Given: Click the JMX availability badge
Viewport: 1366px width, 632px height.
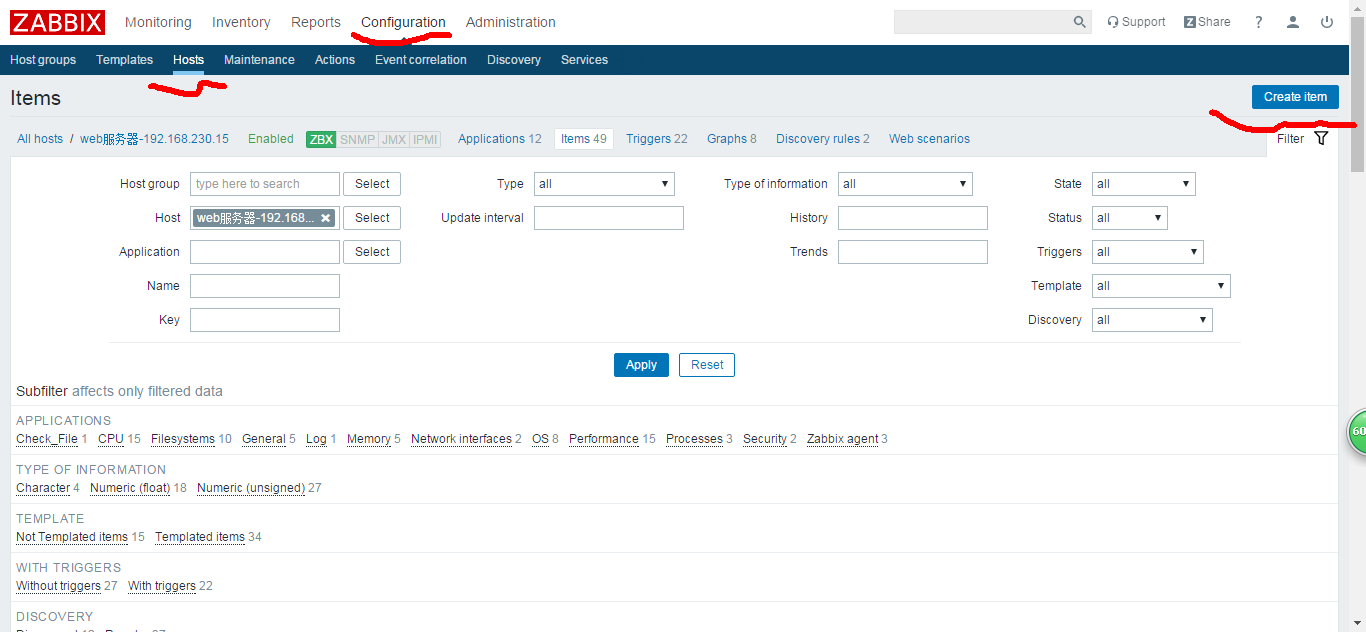Looking at the screenshot, I should tap(394, 139).
